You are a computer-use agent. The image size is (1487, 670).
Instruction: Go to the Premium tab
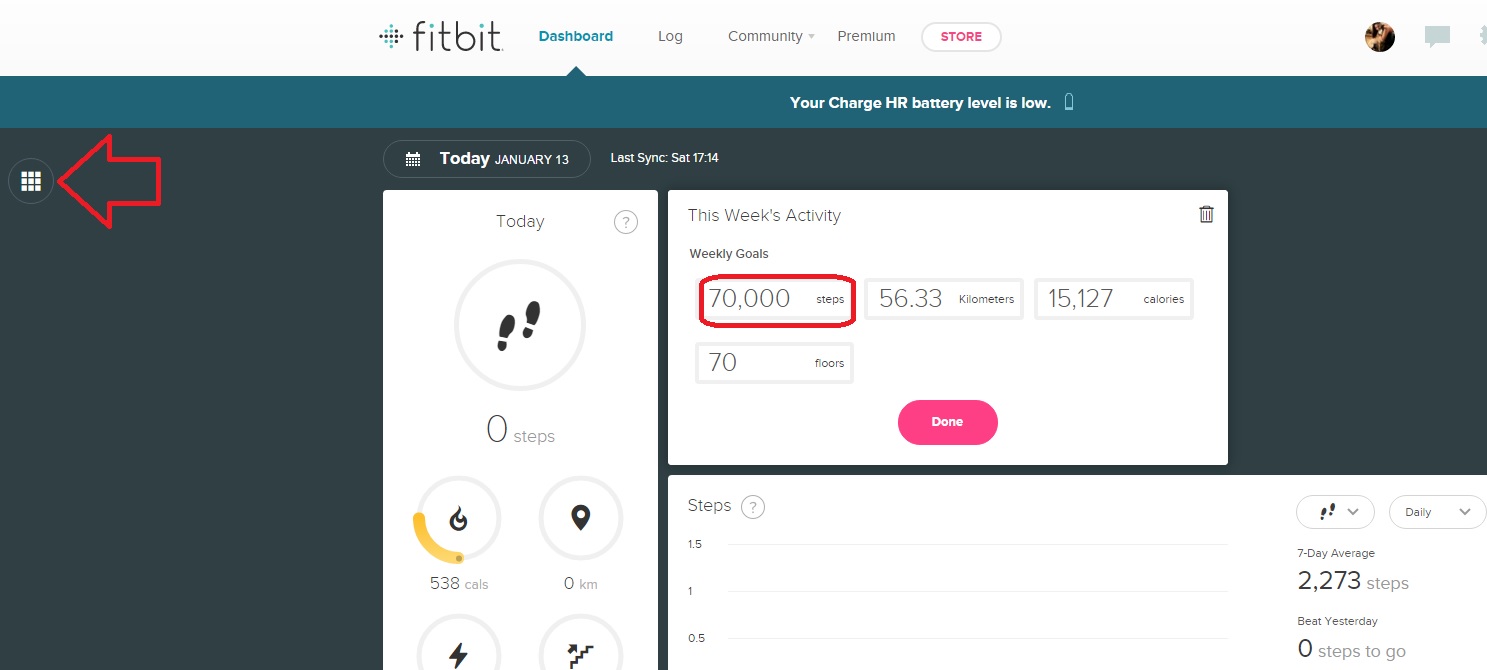click(866, 37)
